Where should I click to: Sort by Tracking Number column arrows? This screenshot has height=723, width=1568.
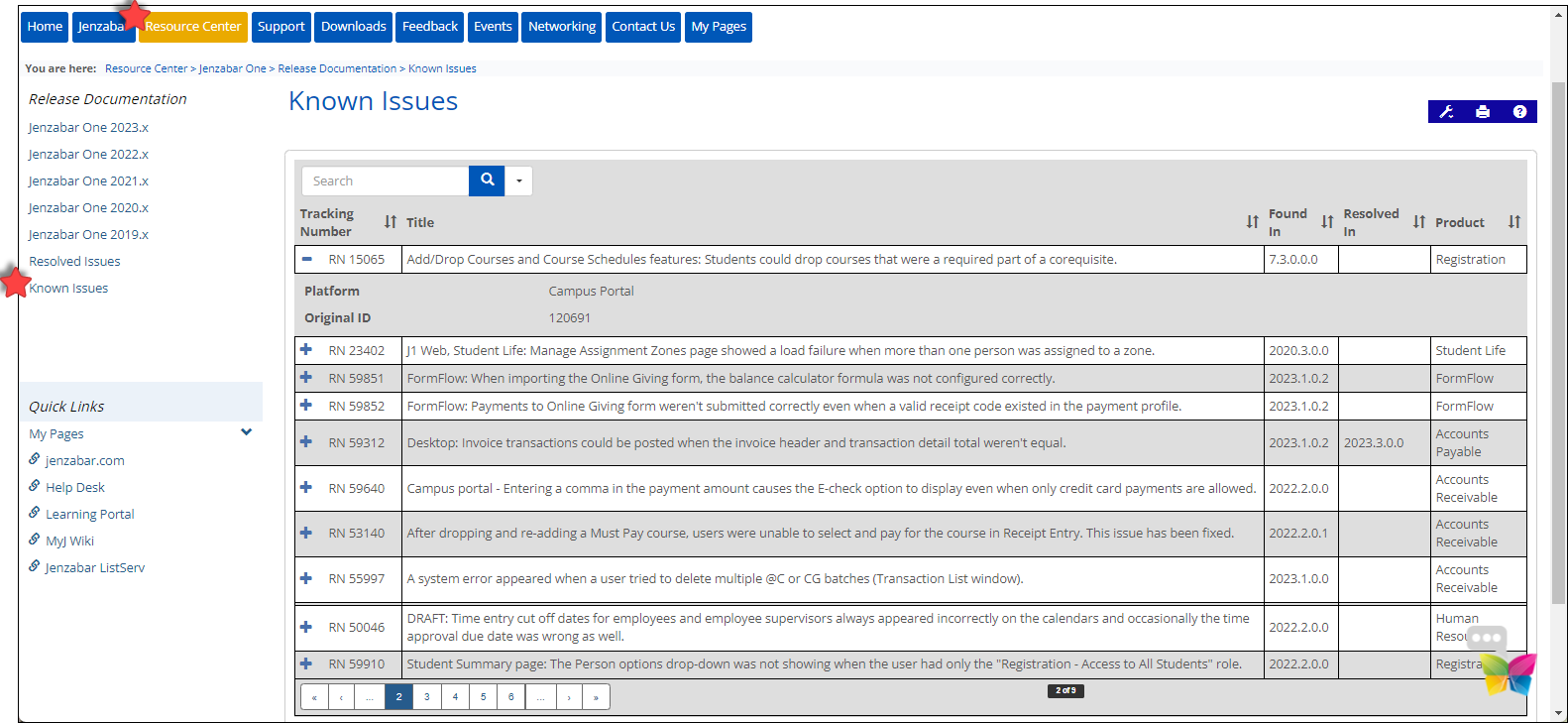[391, 222]
